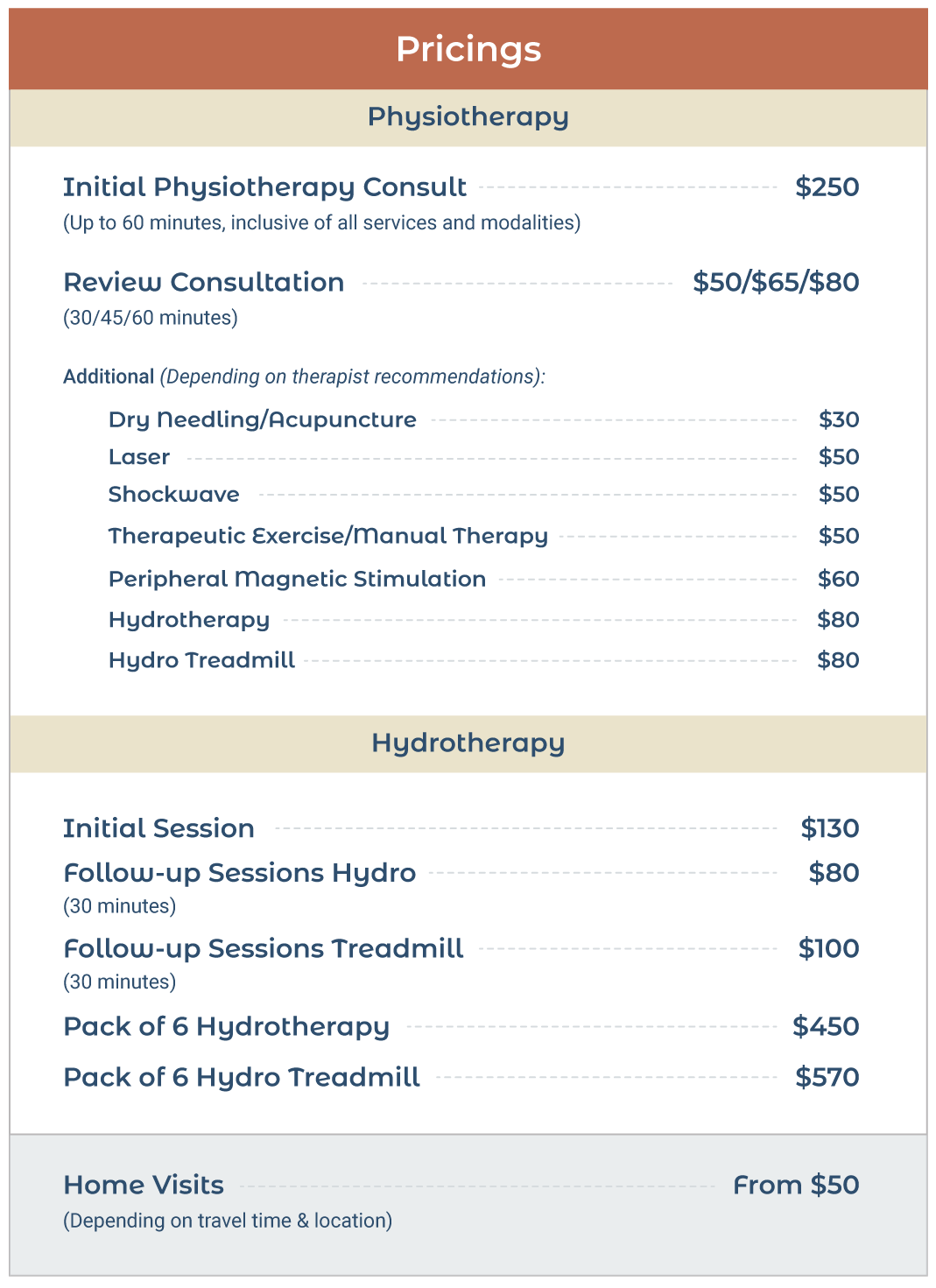Select the Hydrotherapy section heading band

[x=468, y=743]
